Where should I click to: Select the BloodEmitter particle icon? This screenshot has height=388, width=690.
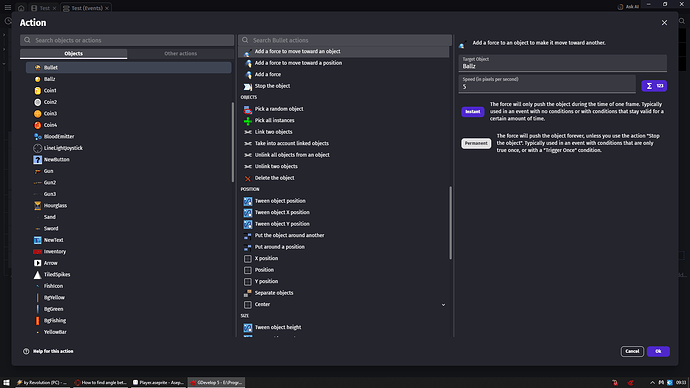(x=37, y=137)
